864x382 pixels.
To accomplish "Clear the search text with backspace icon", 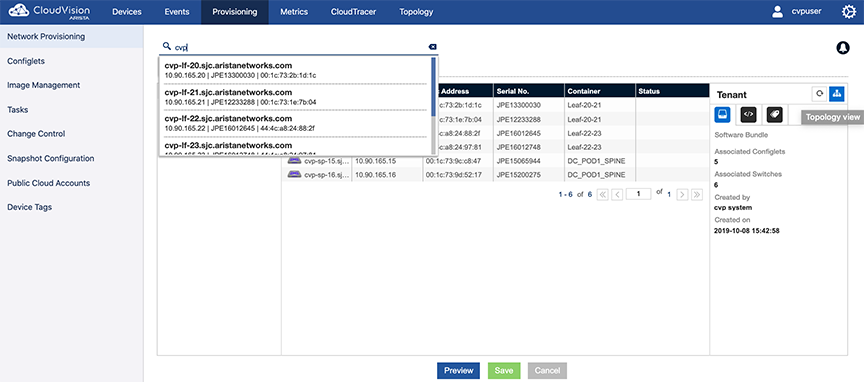I will click(x=433, y=47).
